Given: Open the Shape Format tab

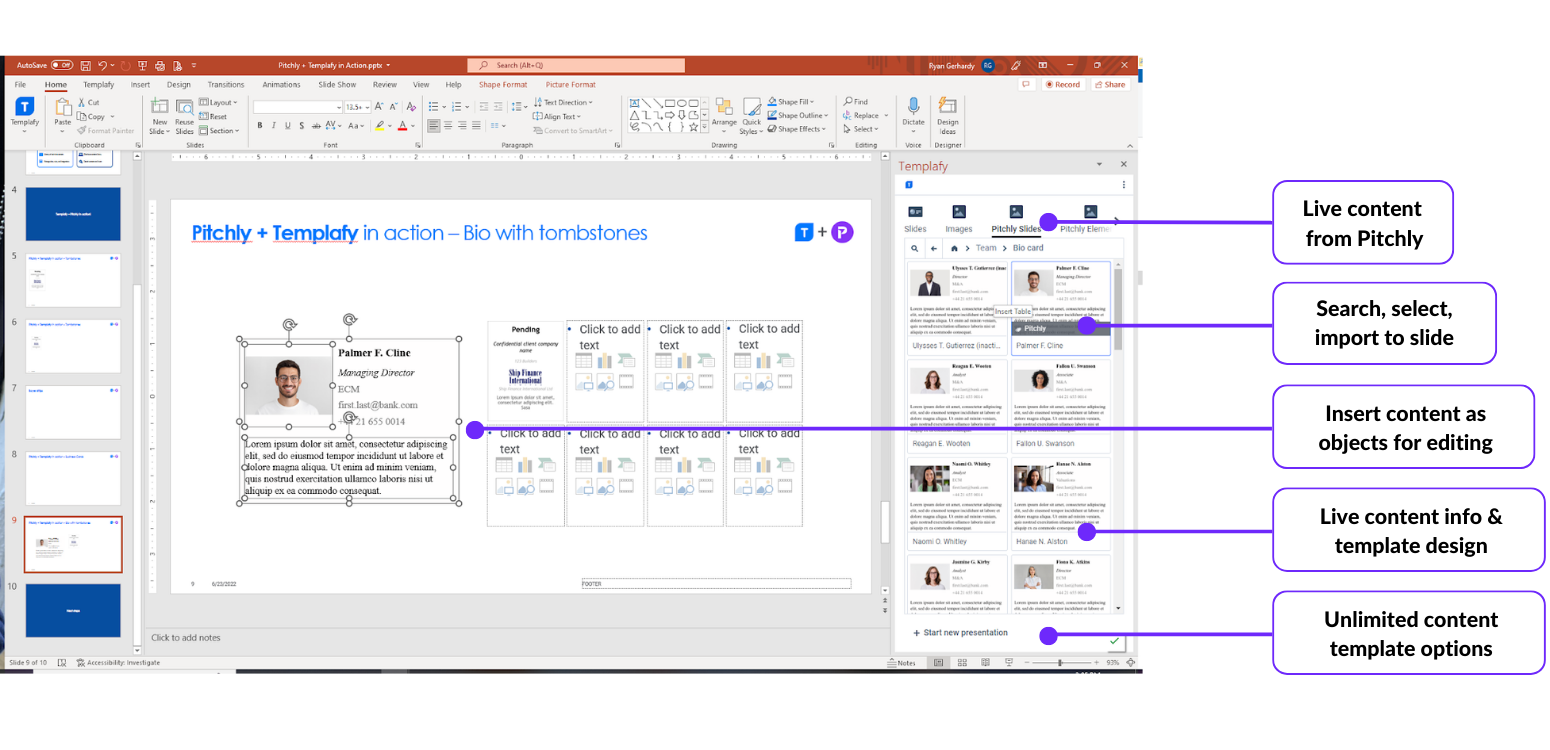Looking at the screenshot, I should [503, 85].
